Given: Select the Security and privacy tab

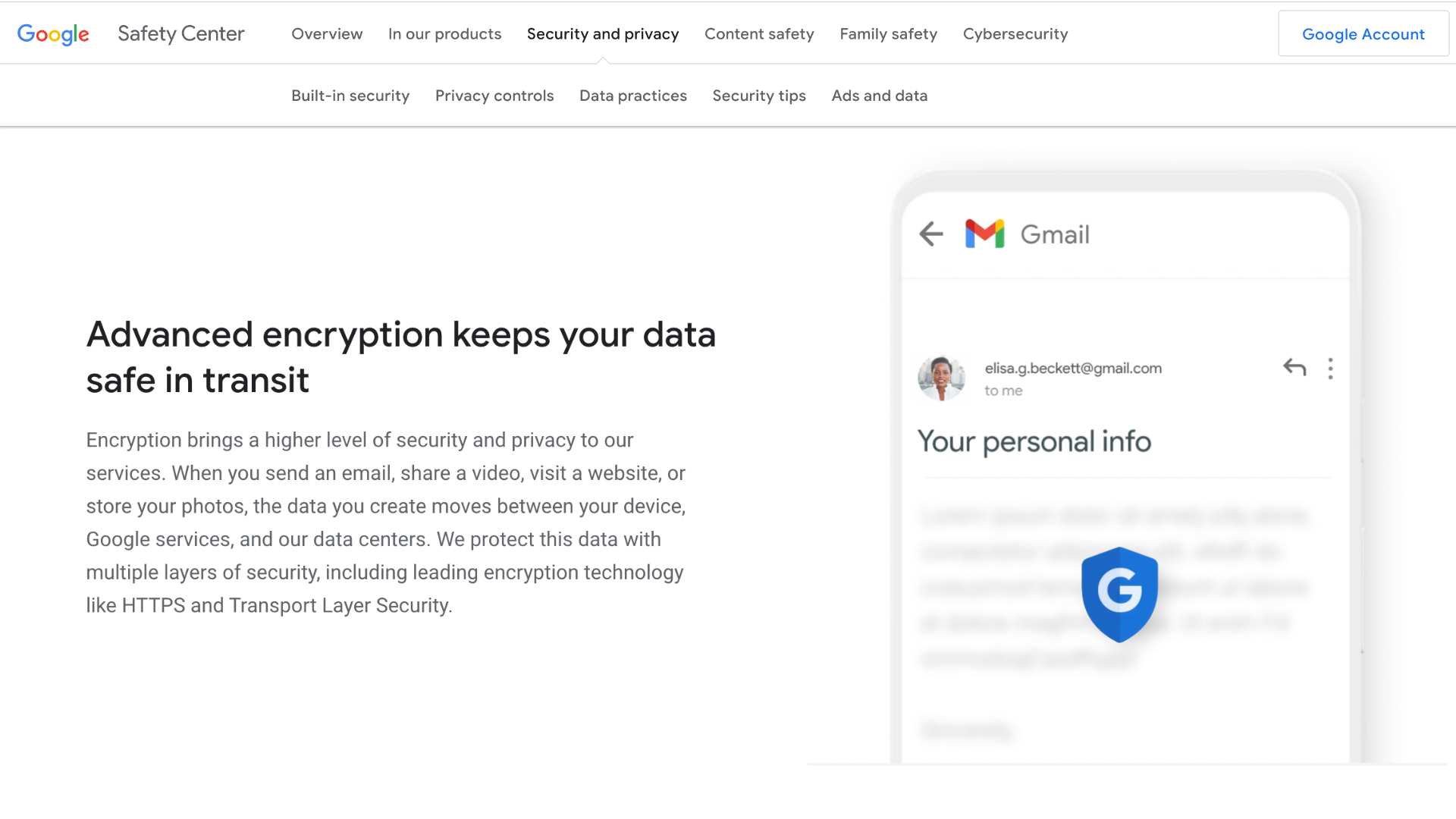Looking at the screenshot, I should [x=603, y=34].
